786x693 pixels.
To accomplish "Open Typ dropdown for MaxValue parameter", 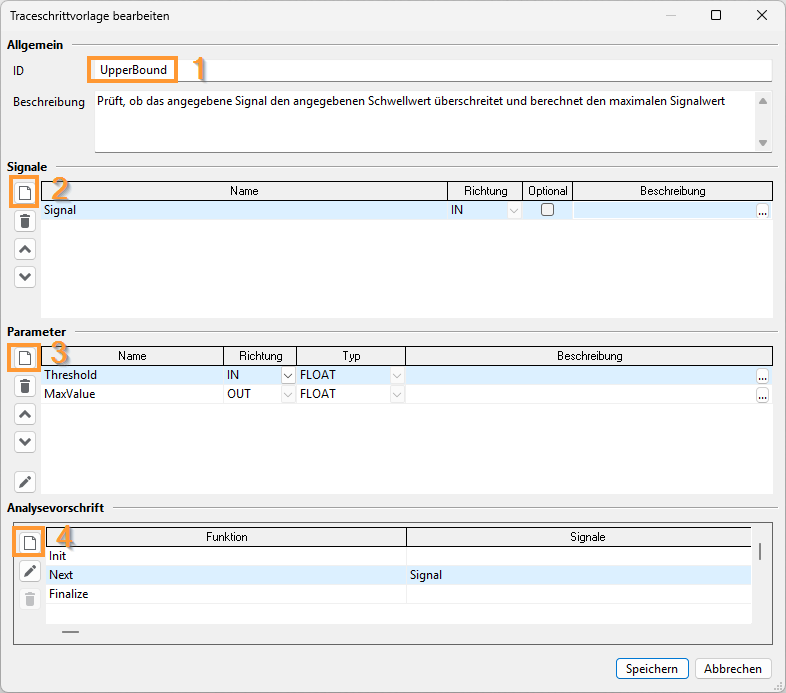I will tap(397, 395).
